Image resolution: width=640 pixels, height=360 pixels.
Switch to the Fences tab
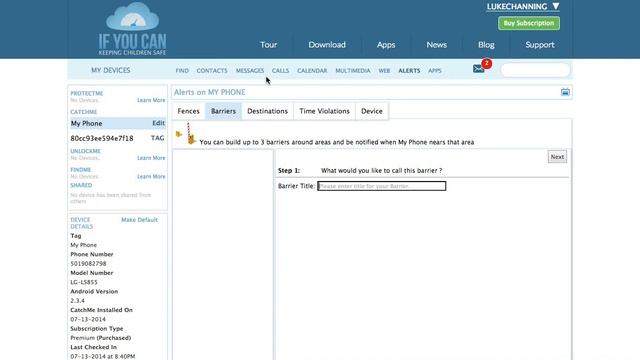189,111
